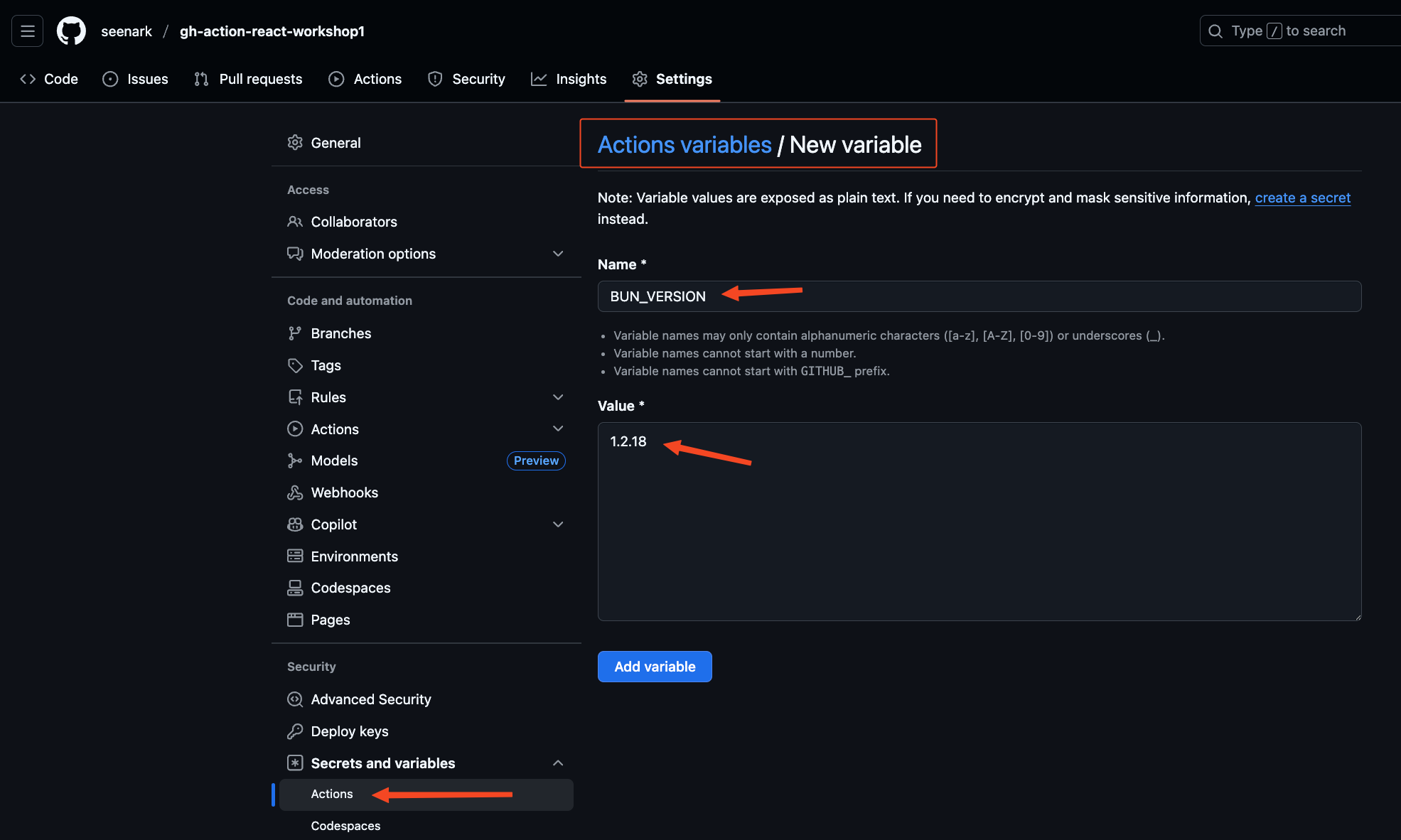This screenshot has height=840, width=1401.
Task: Click the Webhooks icon in sidebar
Action: [295, 492]
